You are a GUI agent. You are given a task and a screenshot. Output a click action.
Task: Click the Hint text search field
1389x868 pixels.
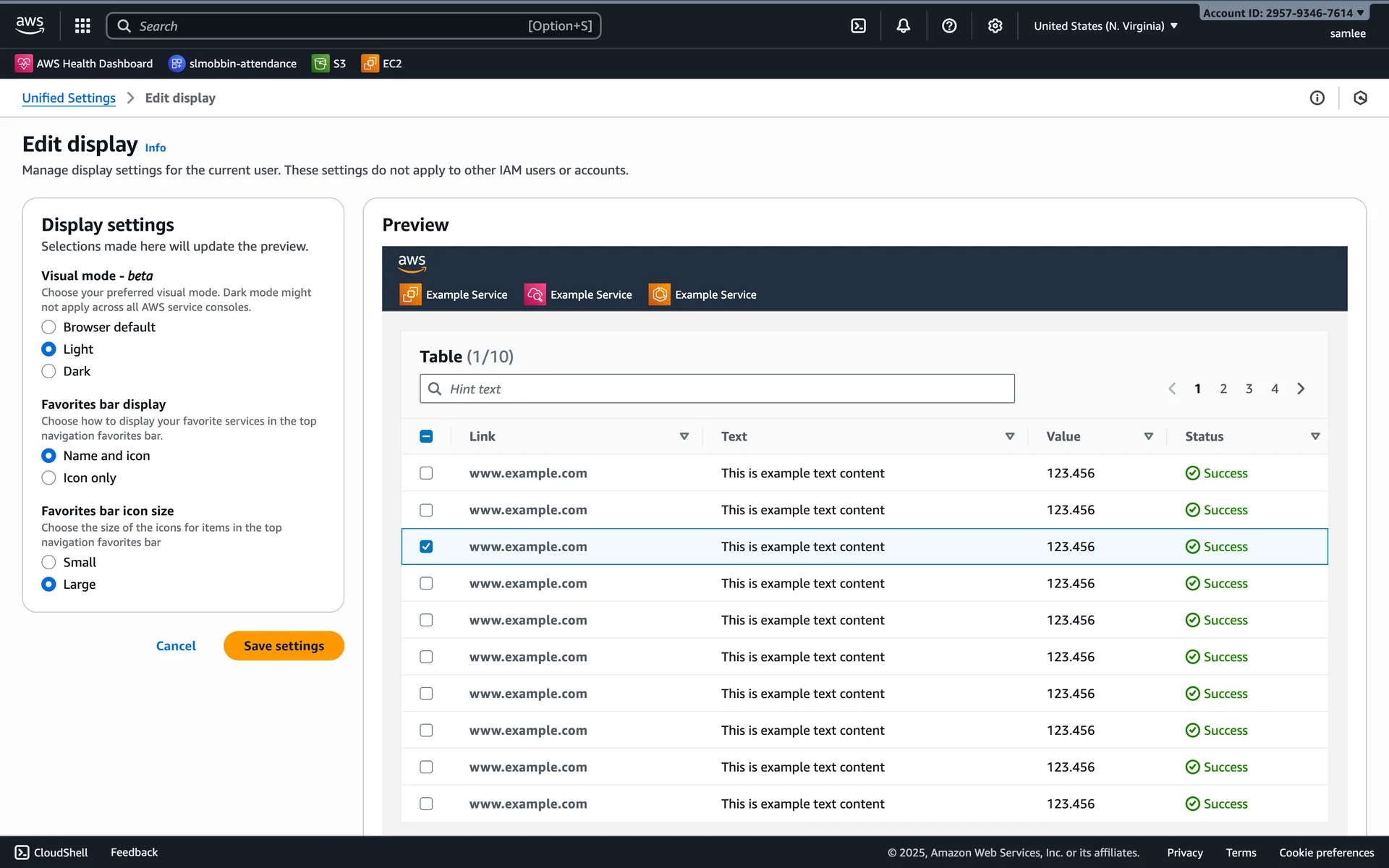[716, 388]
